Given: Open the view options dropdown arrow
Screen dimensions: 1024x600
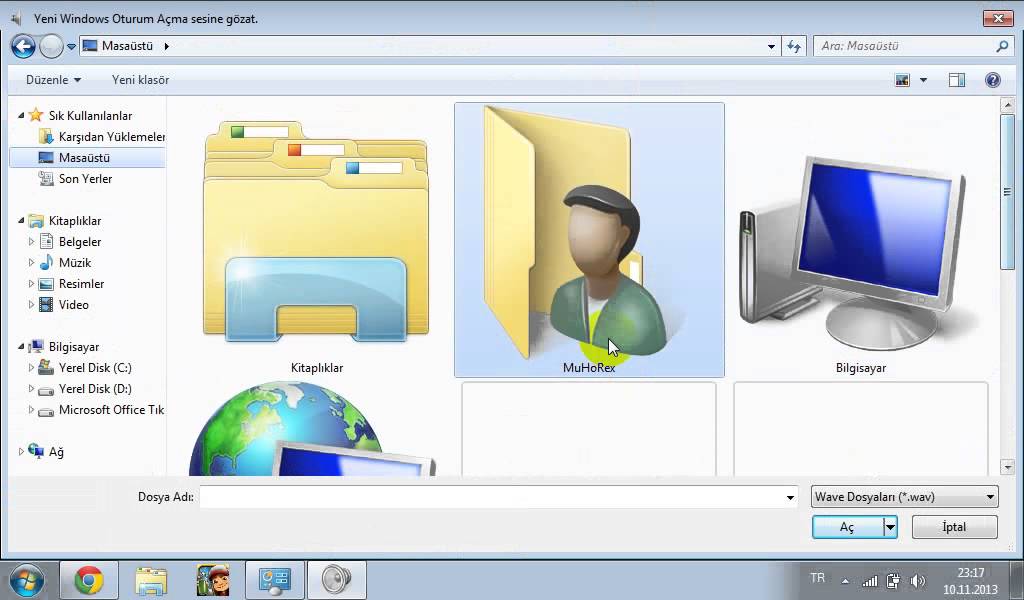Looking at the screenshot, I should click(923, 80).
